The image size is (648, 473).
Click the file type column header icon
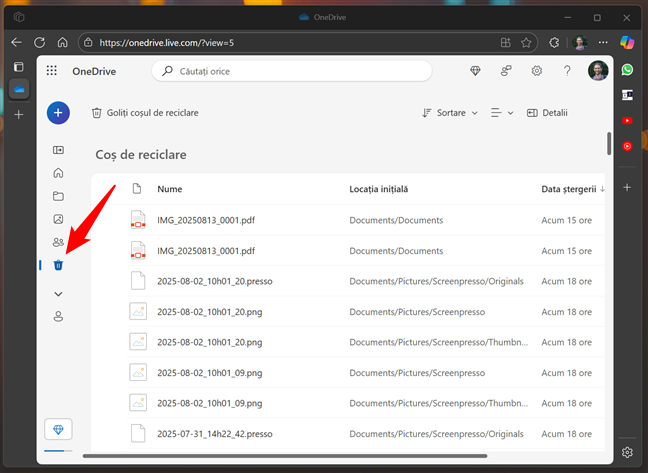pos(137,189)
